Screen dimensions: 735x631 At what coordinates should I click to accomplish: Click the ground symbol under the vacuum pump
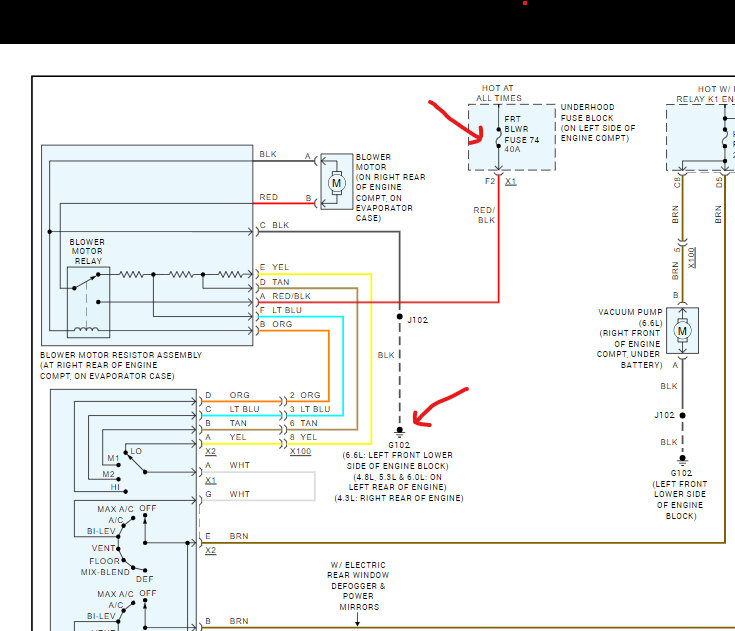tap(682, 460)
